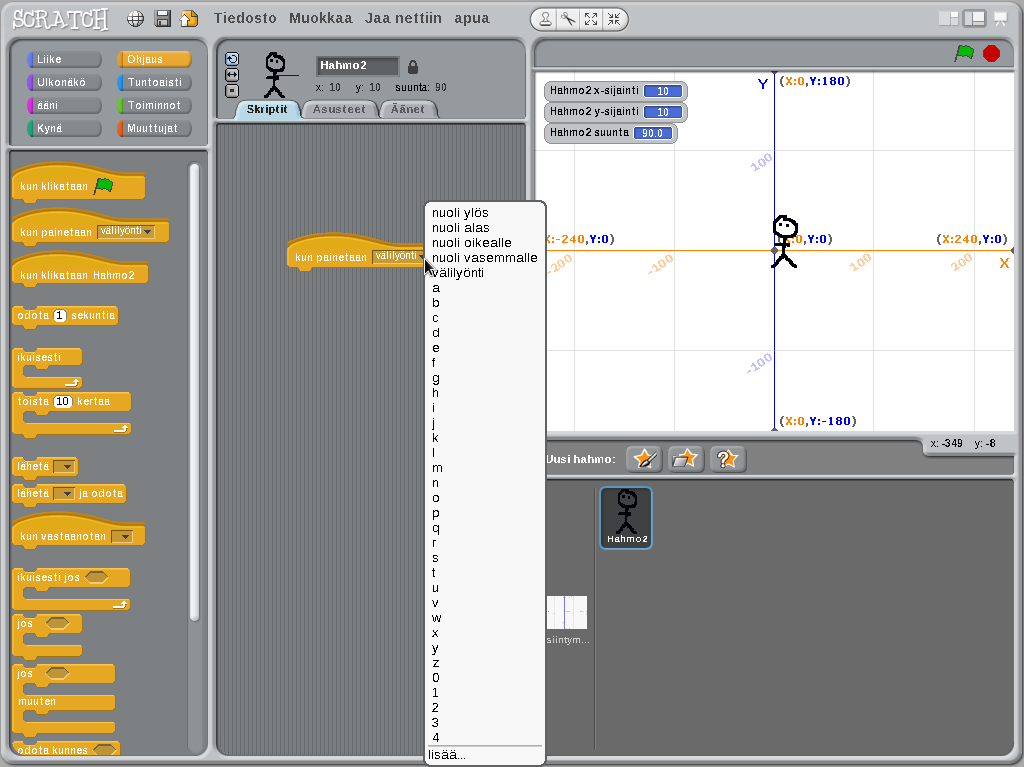Viewport: 1024px width, 767px height.
Task: Open the Muuttujat block category
Action: 154,128
